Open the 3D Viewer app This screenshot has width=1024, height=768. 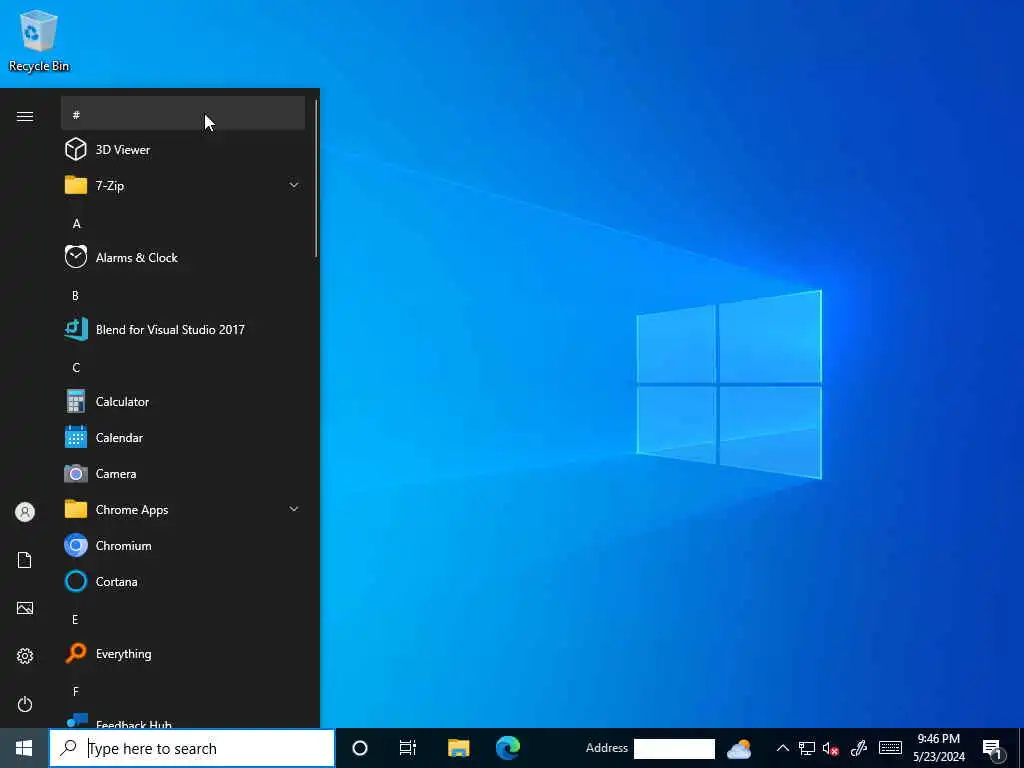point(183,150)
